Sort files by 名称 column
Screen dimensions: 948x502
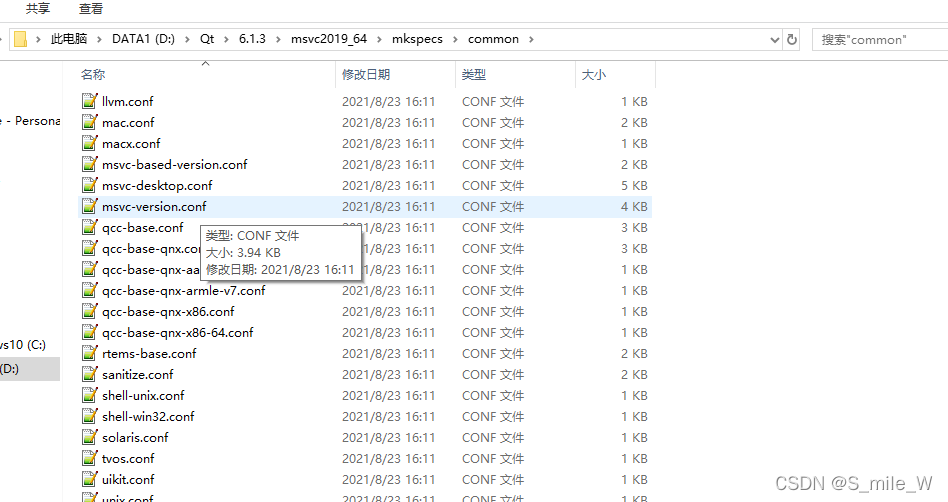pyautogui.click(x=93, y=74)
